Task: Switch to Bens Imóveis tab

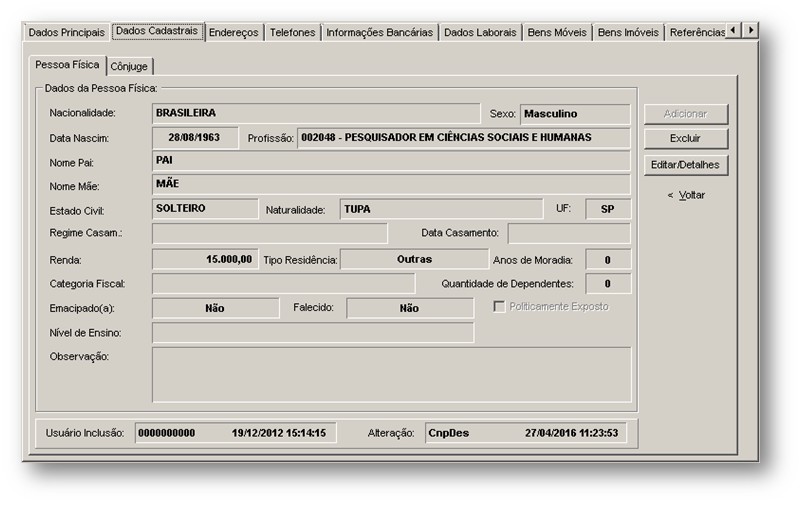Action: [x=628, y=32]
